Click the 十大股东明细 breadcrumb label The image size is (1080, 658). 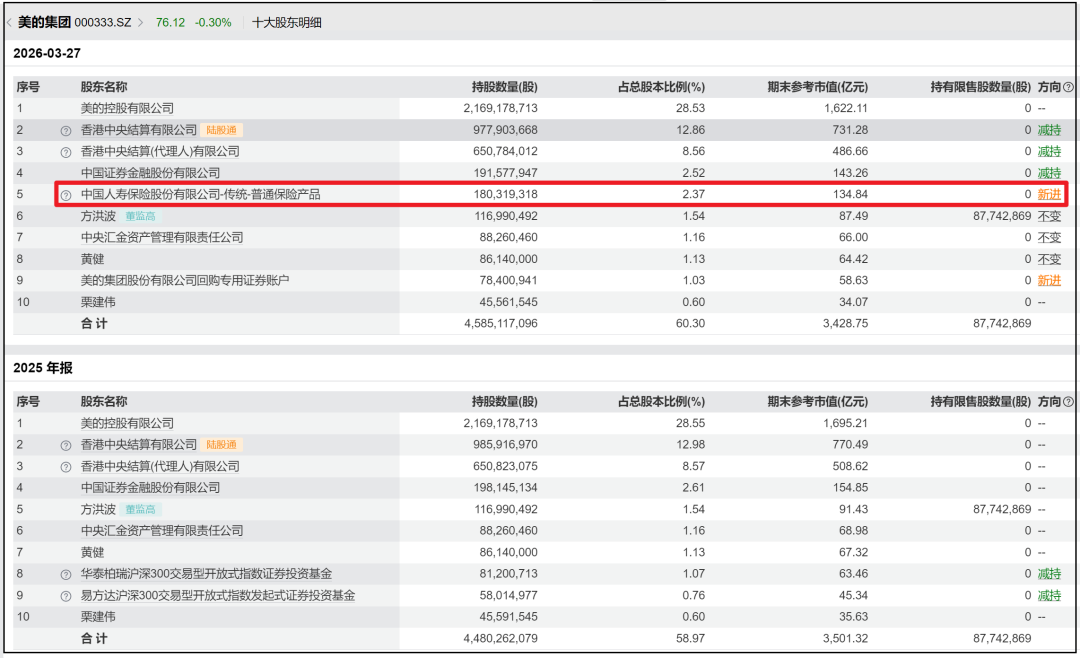[287, 23]
